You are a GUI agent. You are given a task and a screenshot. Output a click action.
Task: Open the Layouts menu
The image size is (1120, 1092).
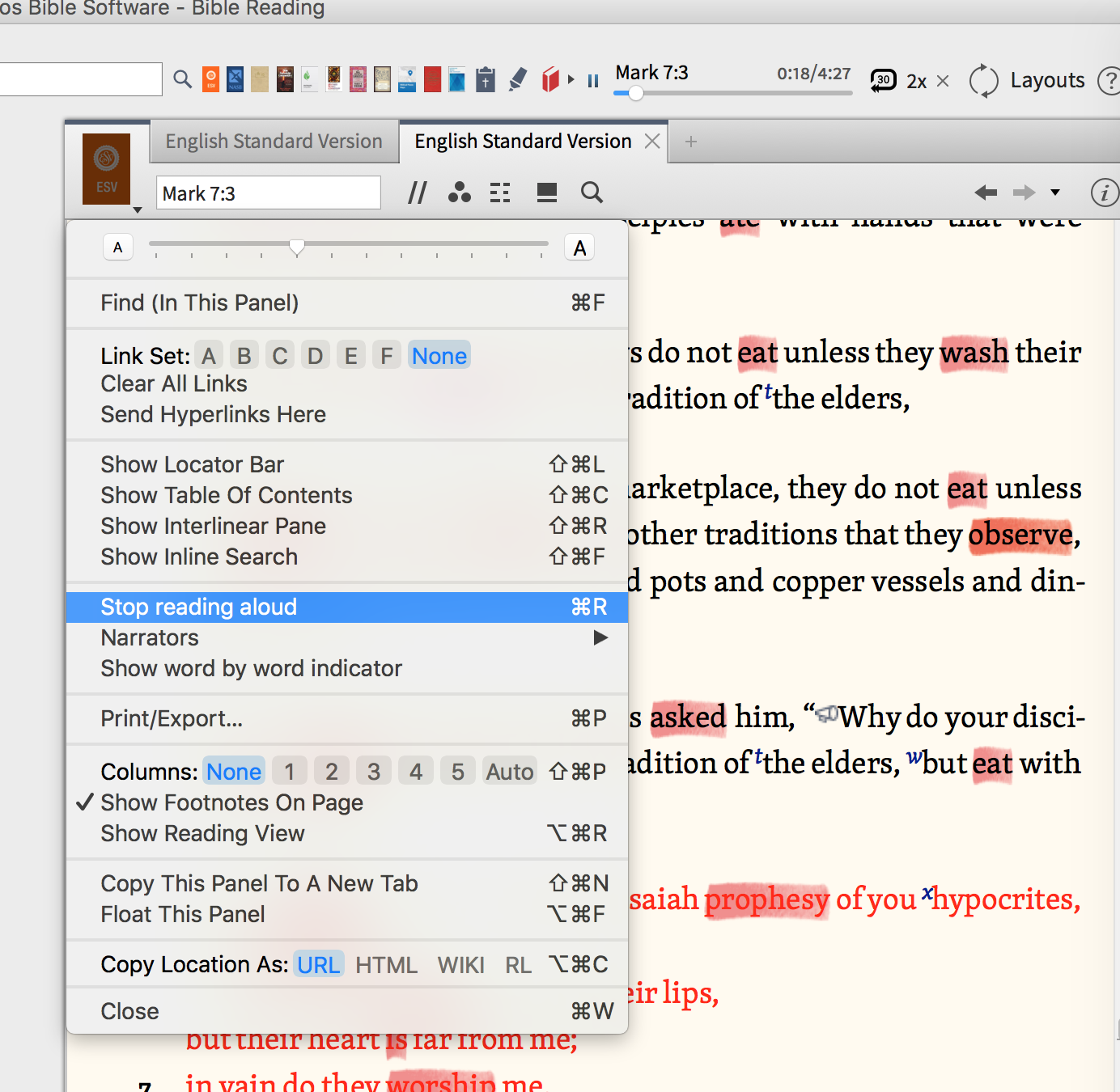tap(1047, 80)
